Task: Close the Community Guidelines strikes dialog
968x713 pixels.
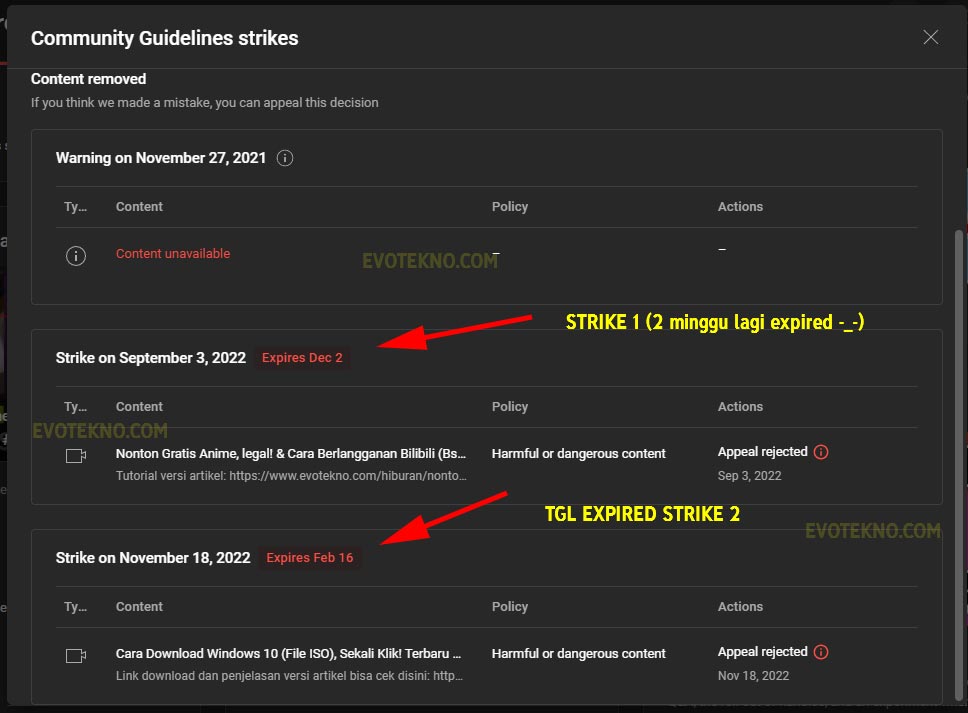Action: click(x=930, y=38)
